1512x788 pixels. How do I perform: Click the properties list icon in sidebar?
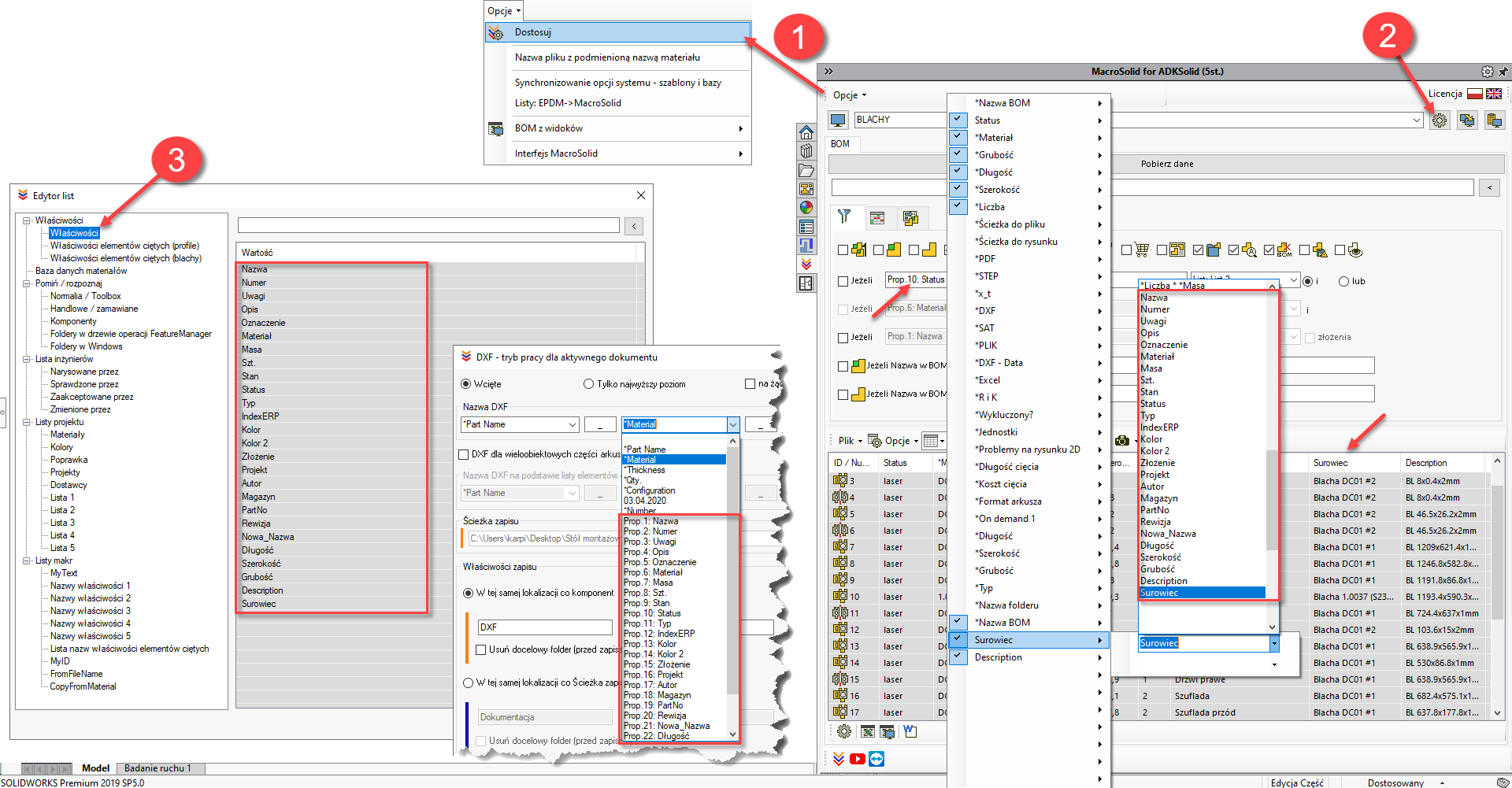[x=806, y=227]
